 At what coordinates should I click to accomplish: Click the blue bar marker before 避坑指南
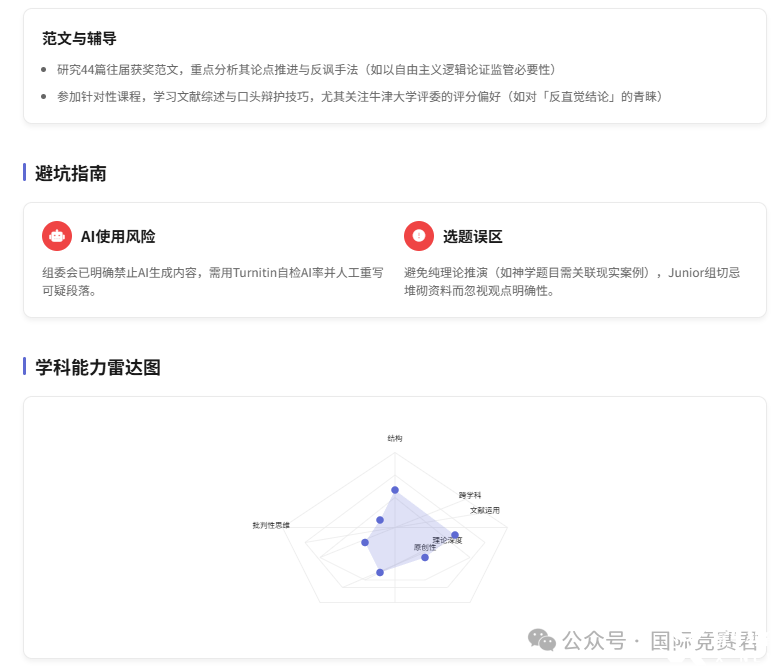[x=24, y=173]
